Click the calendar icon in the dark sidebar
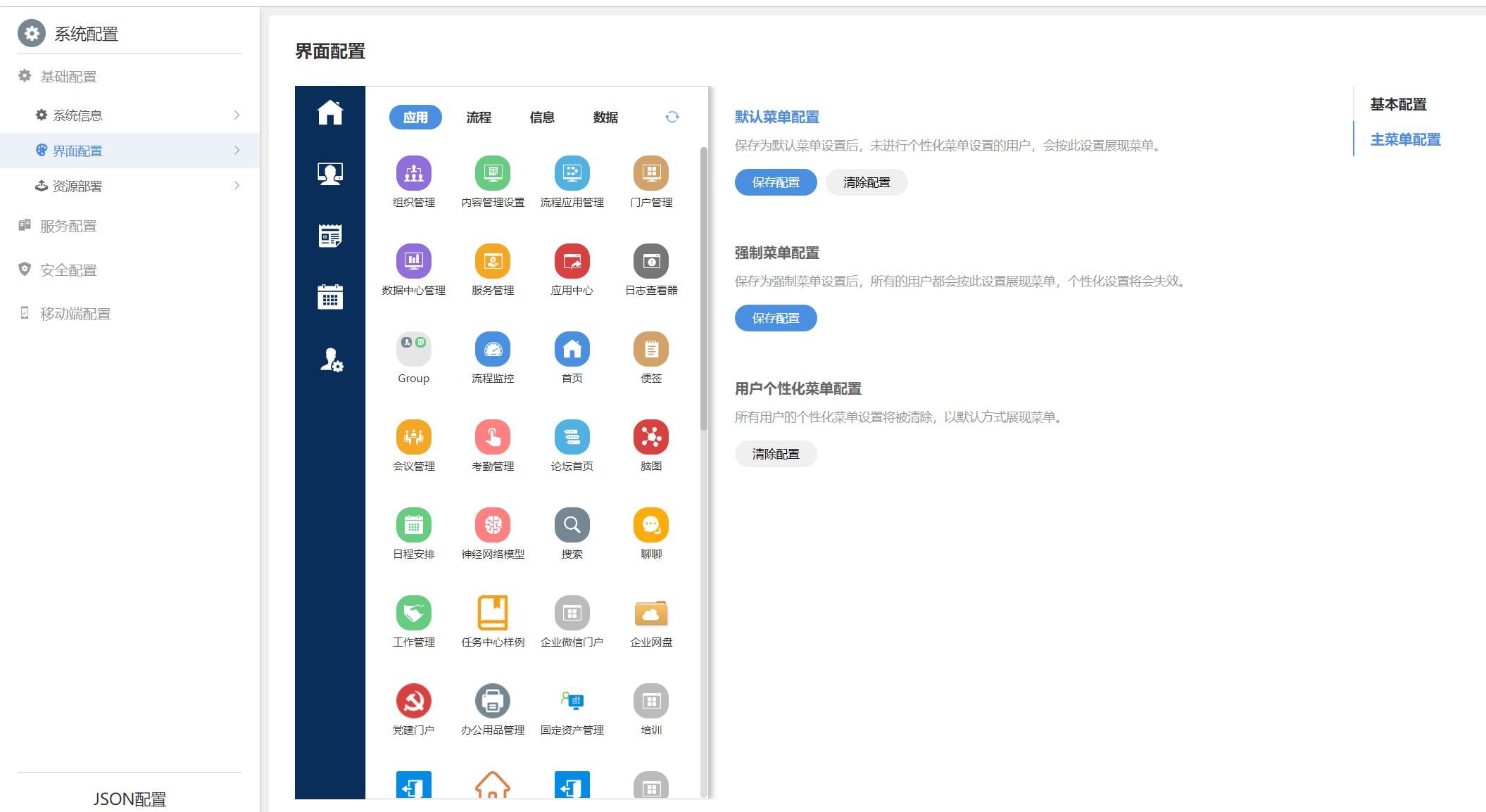The width and height of the screenshot is (1486, 812). 329,297
